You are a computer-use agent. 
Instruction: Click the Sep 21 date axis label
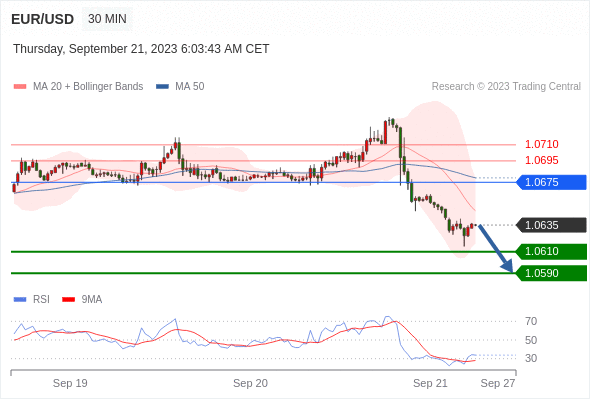430,383
